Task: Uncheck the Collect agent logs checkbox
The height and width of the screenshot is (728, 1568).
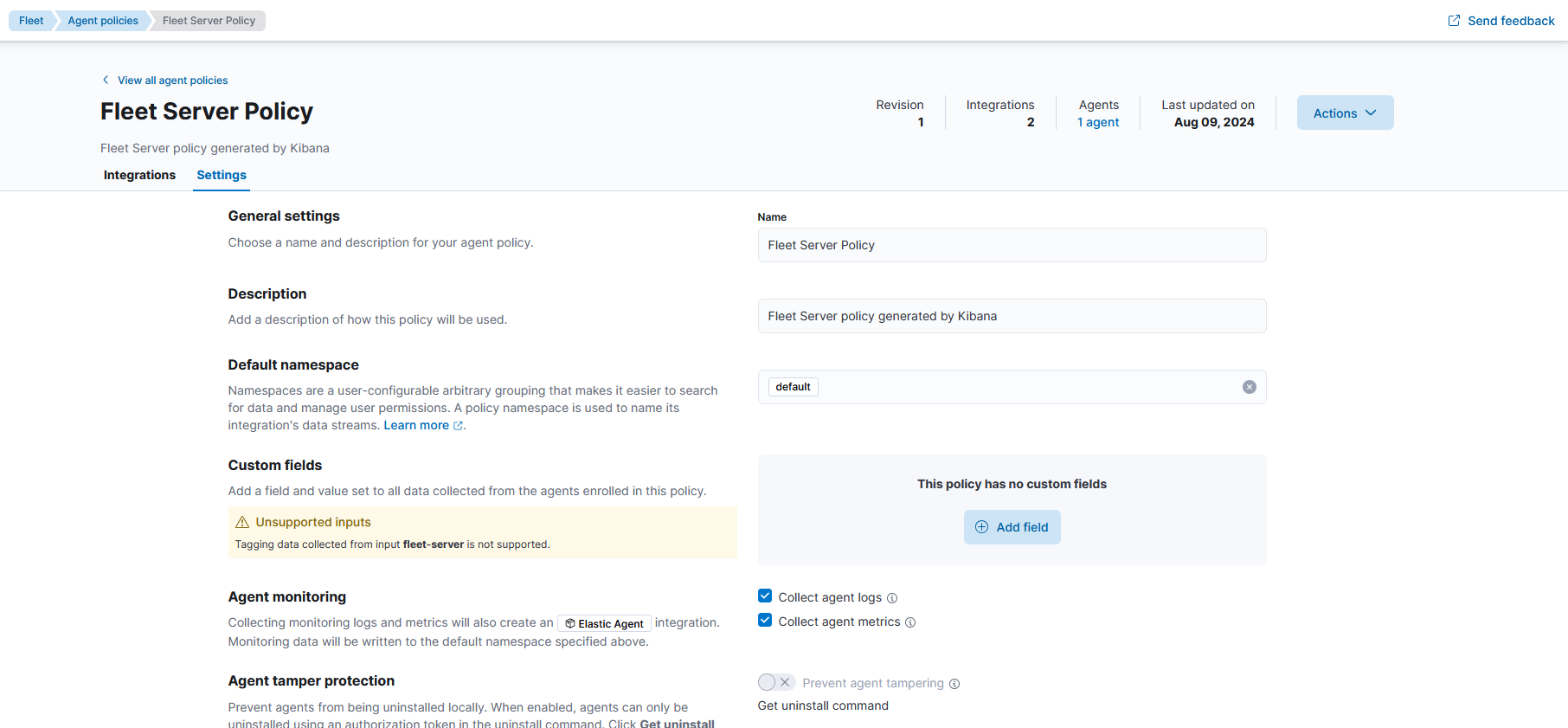Action: (765, 596)
